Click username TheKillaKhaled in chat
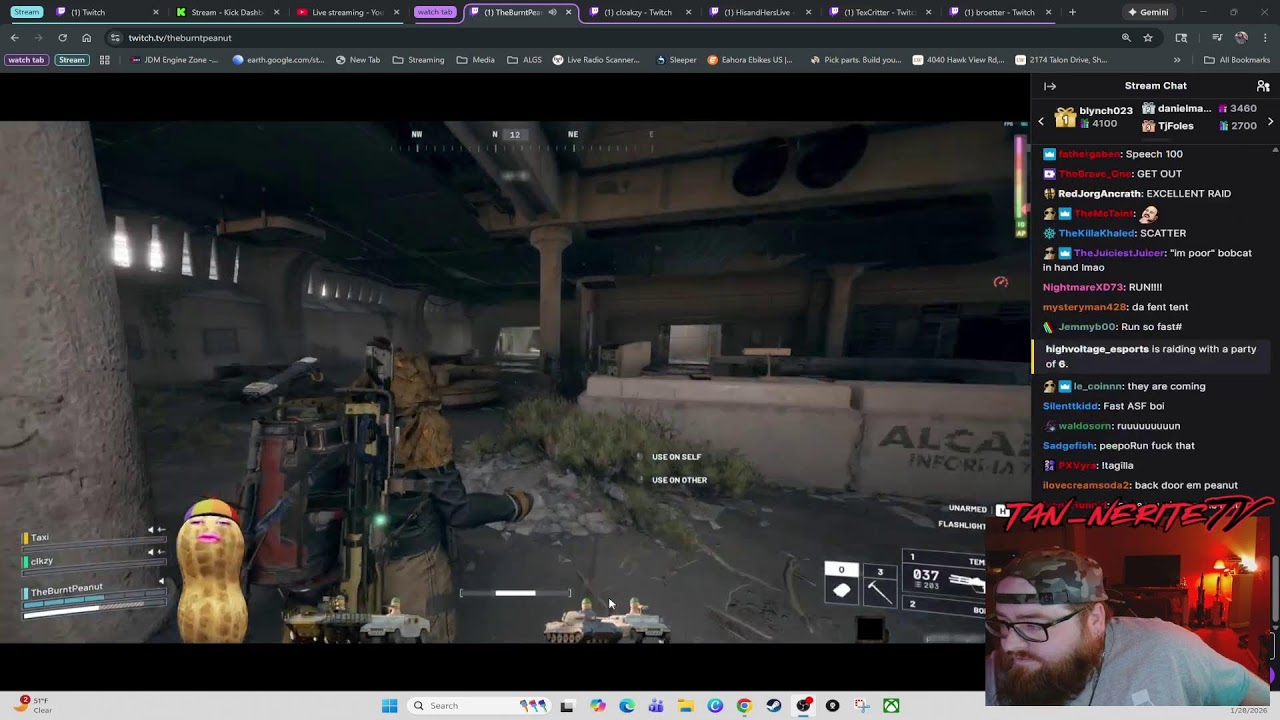The width and height of the screenshot is (1280, 720). coord(1096,233)
